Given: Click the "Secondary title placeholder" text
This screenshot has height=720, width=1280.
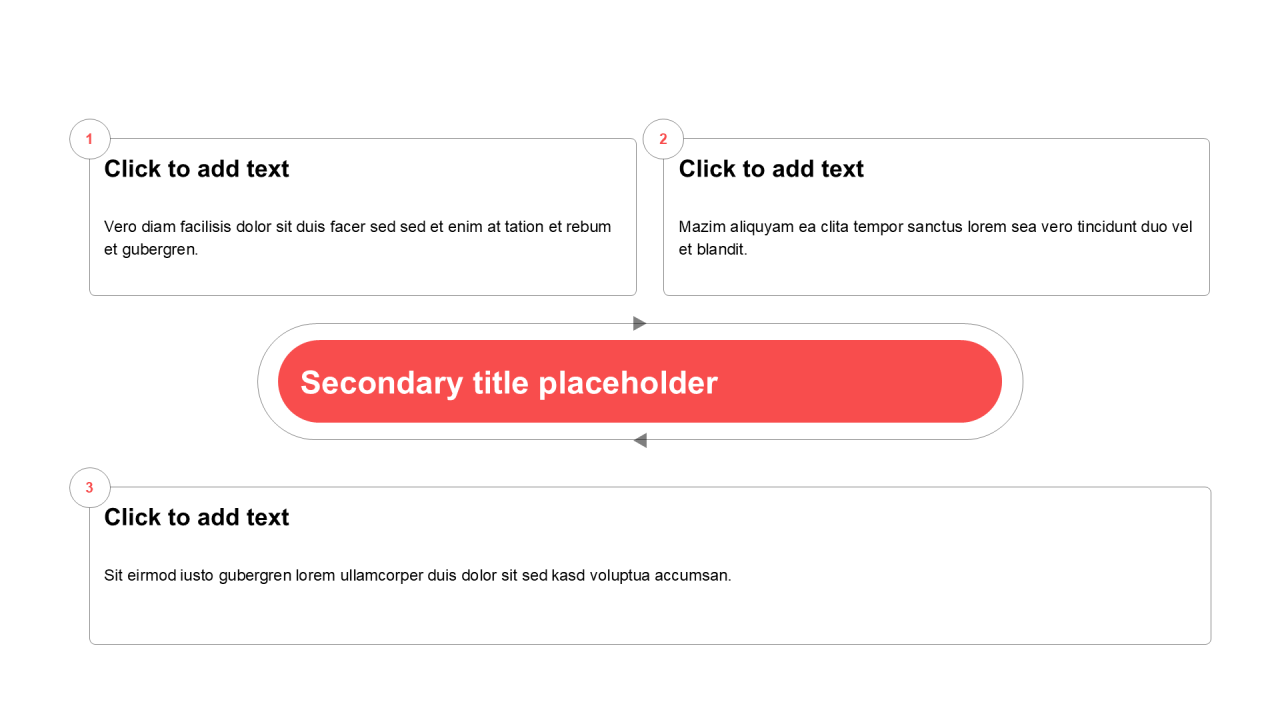Looking at the screenshot, I should tap(509, 383).
